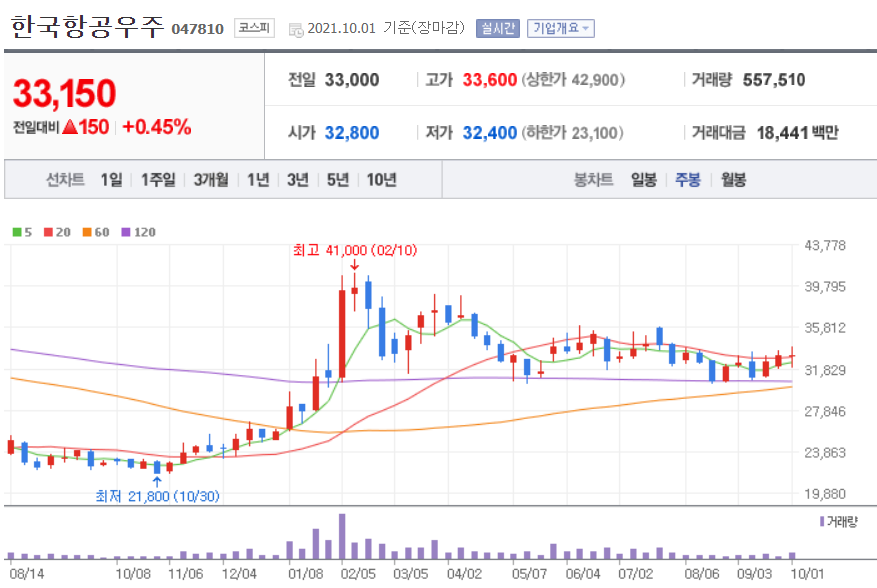Click the 2021.10.01 기준(장마감) date text

pyautogui.click(x=386, y=28)
